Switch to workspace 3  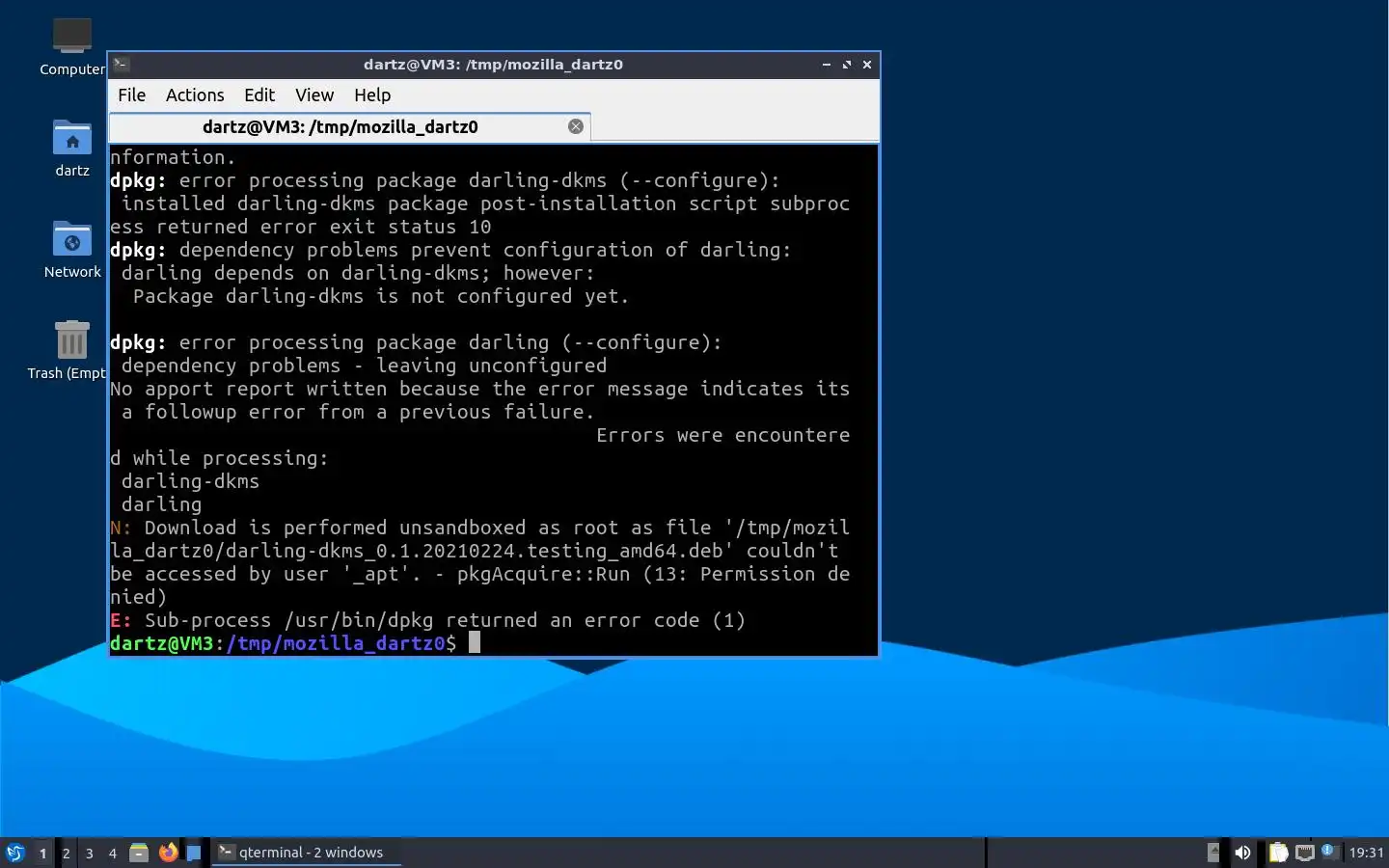tap(90, 853)
